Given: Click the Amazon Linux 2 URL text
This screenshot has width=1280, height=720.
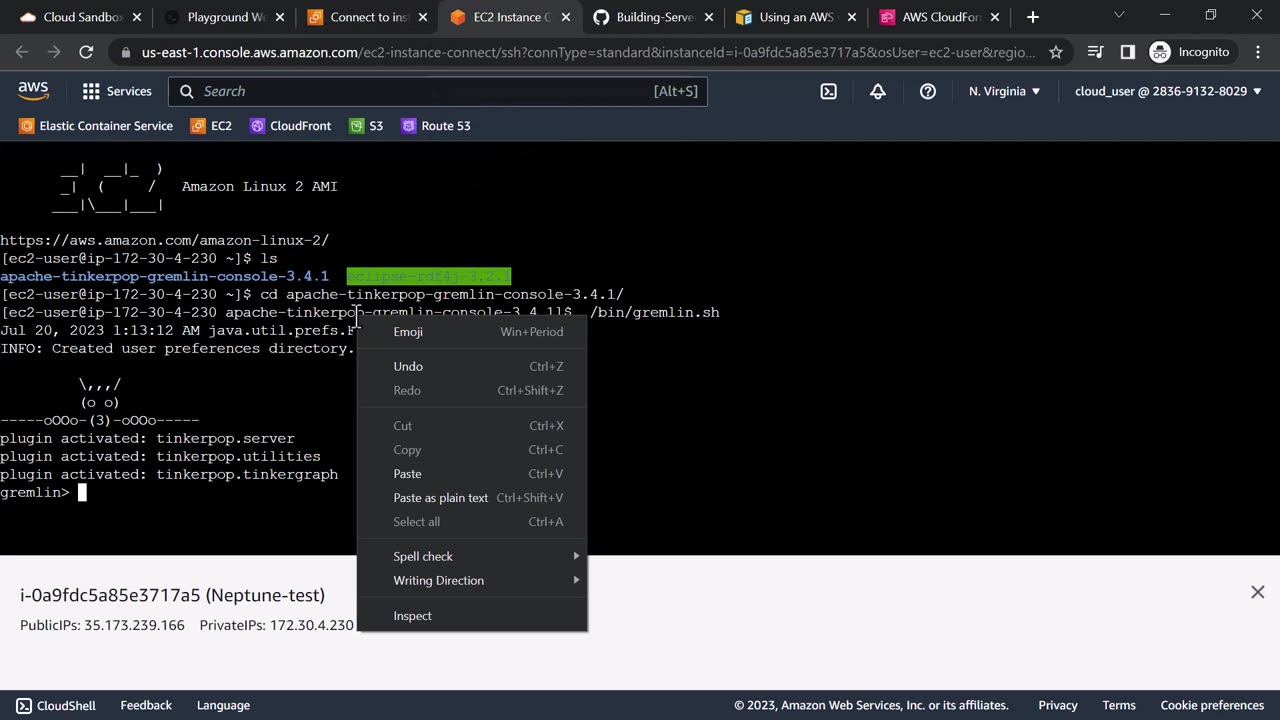Looking at the screenshot, I should point(164,240).
